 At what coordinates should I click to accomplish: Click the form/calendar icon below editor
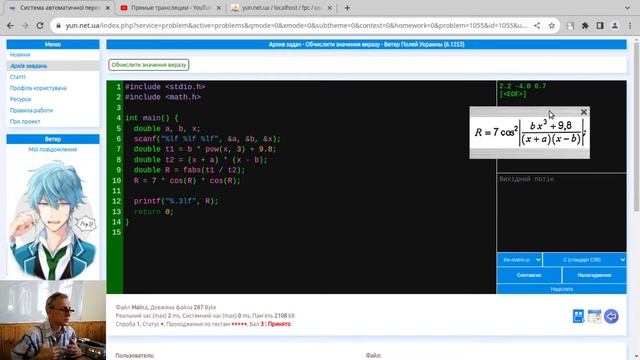point(595,316)
